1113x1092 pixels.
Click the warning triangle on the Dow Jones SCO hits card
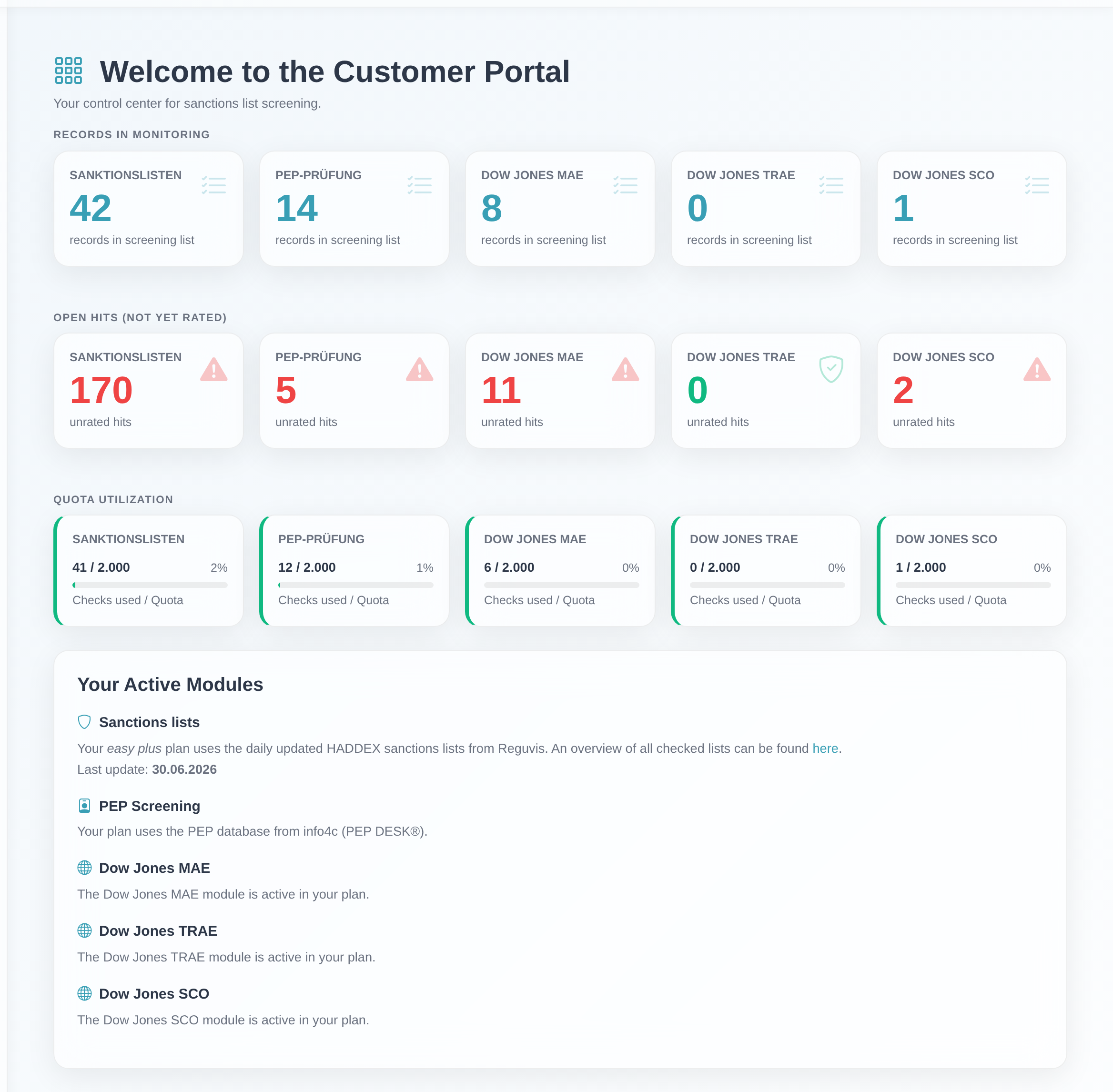tap(1037, 369)
